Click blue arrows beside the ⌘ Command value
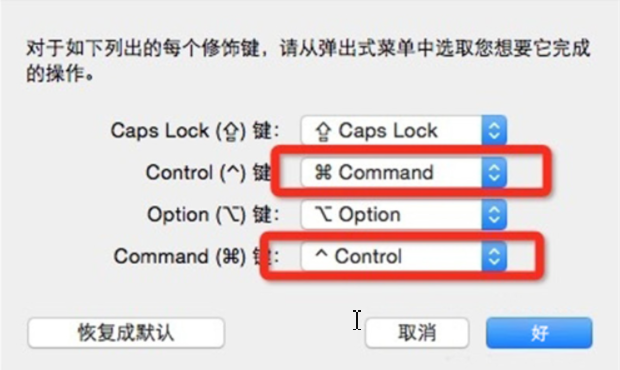Image resolution: width=620 pixels, height=370 pixels. 494,172
